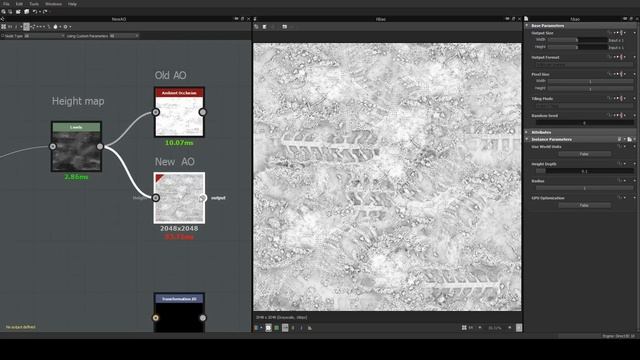Toggle the highlighted channel display button under the 2D view
This screenshot has width=640, height=360.
268,328
